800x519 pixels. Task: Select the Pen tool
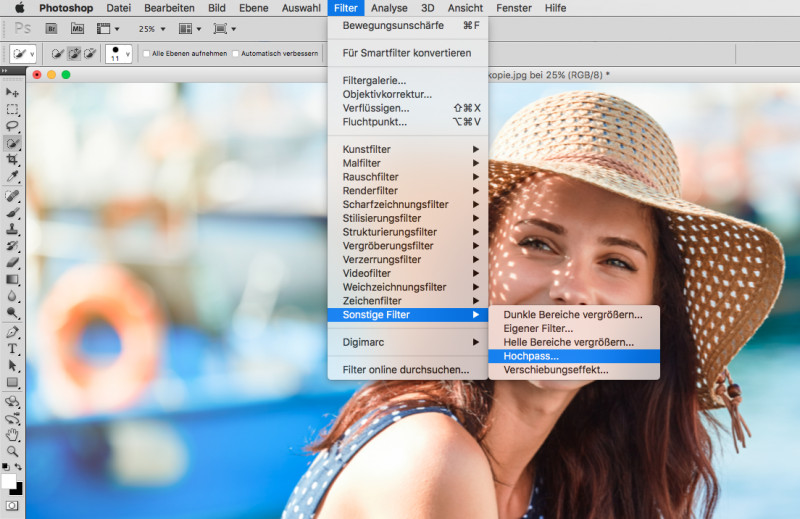(12, 332)
